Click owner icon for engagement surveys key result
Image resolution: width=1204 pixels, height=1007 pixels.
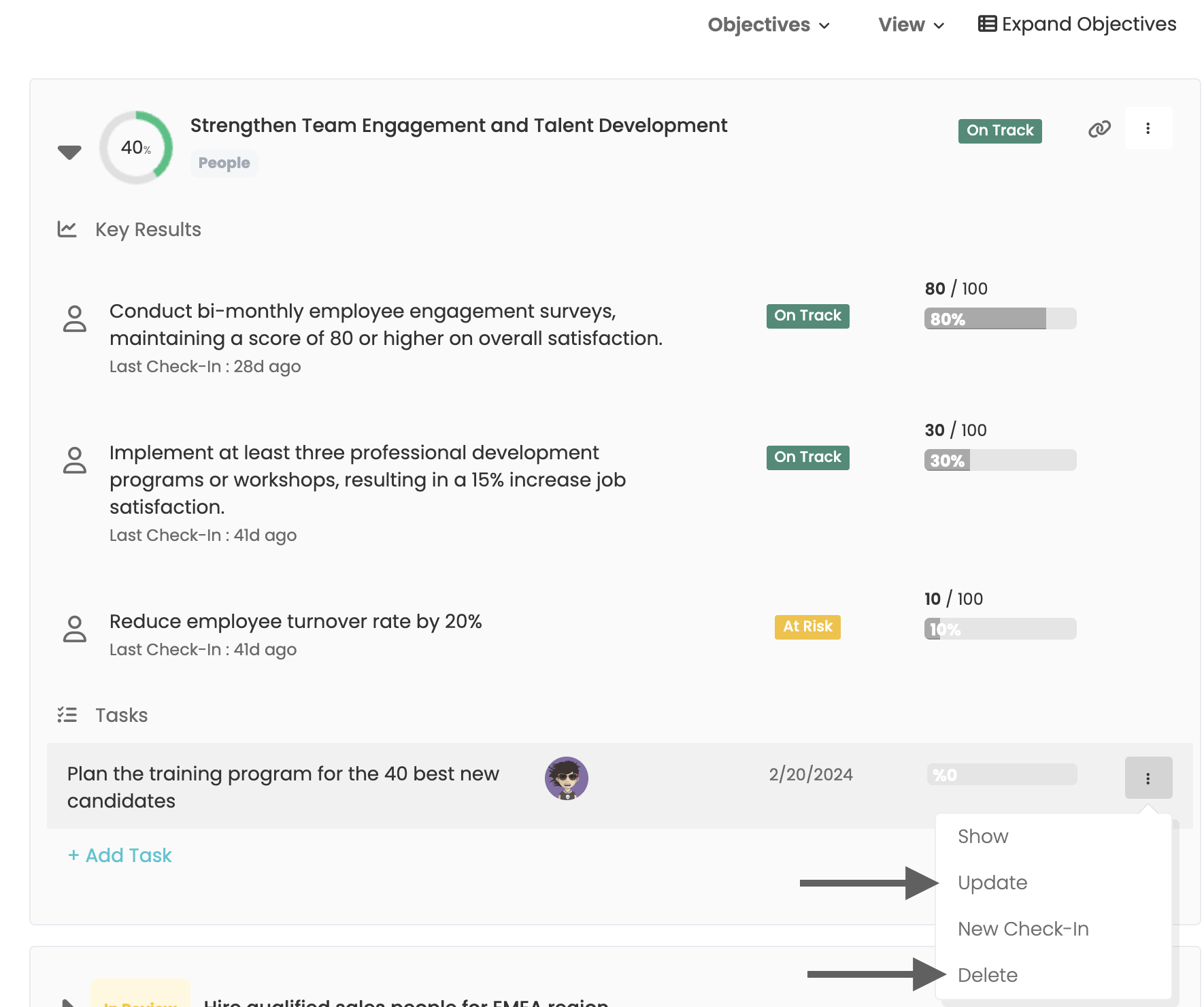pyautogui.click(x=75, y=319)
